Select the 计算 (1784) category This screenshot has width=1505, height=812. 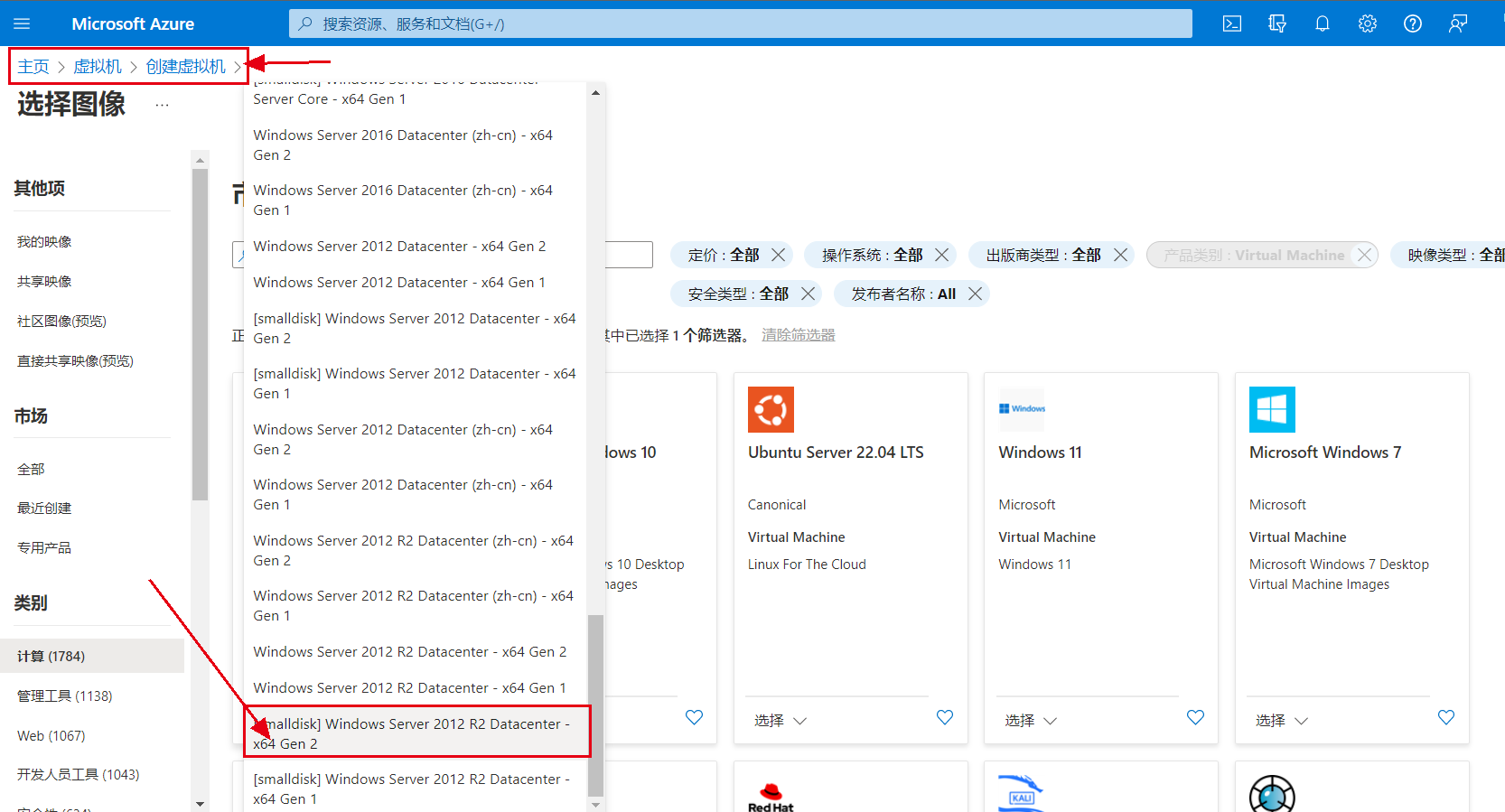tap(92, 656)
